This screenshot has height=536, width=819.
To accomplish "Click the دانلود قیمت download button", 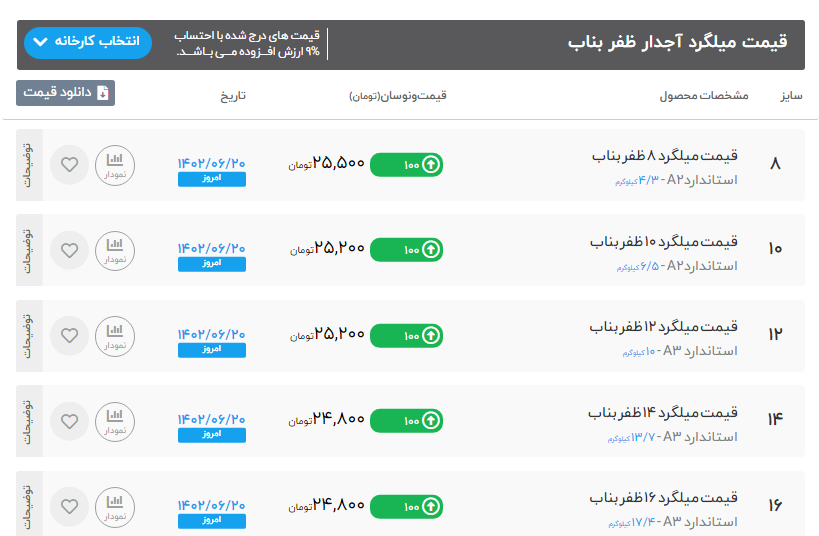I will 66,93.
